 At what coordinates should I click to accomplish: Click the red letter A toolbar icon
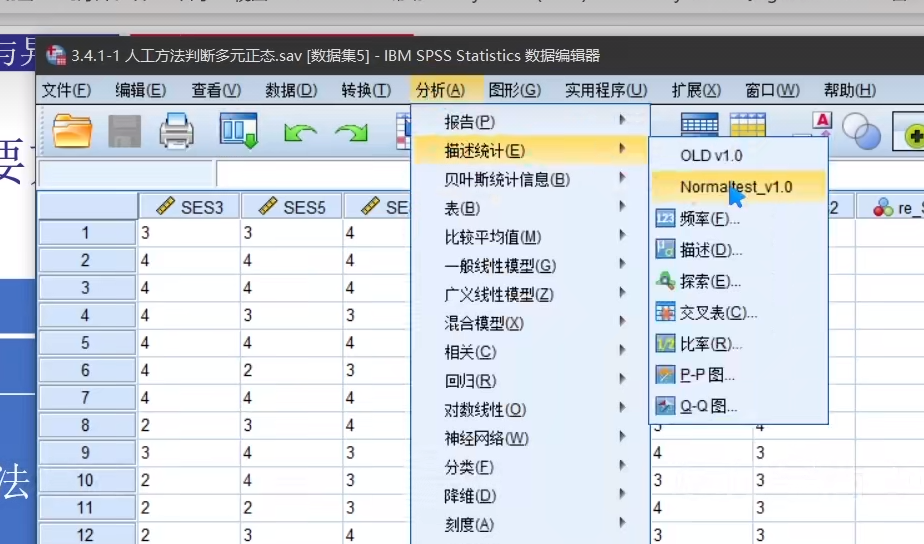coord(822,122)
